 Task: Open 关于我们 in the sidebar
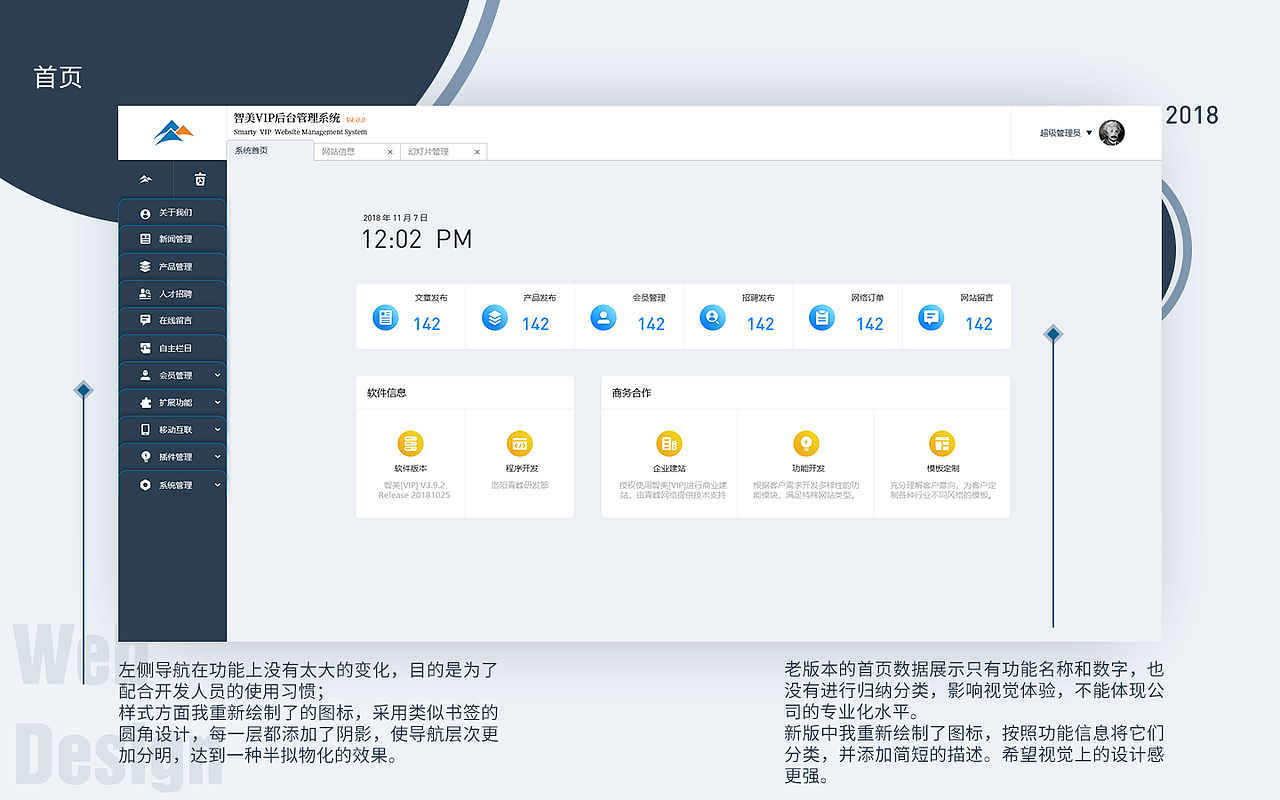click(172, 213)
